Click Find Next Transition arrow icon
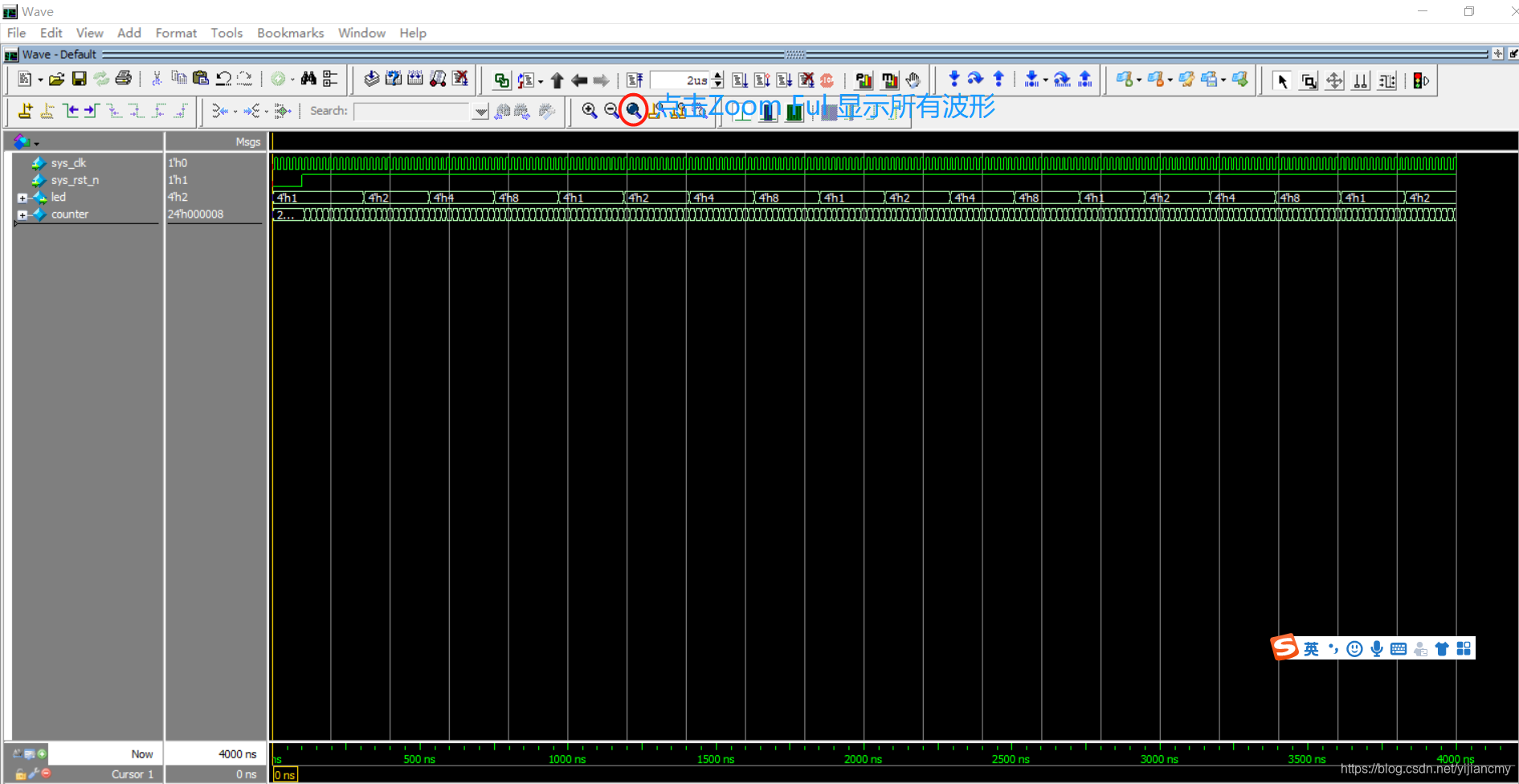Image resolution: width=1519 pixels, height=784 pixels. (92, 111)
